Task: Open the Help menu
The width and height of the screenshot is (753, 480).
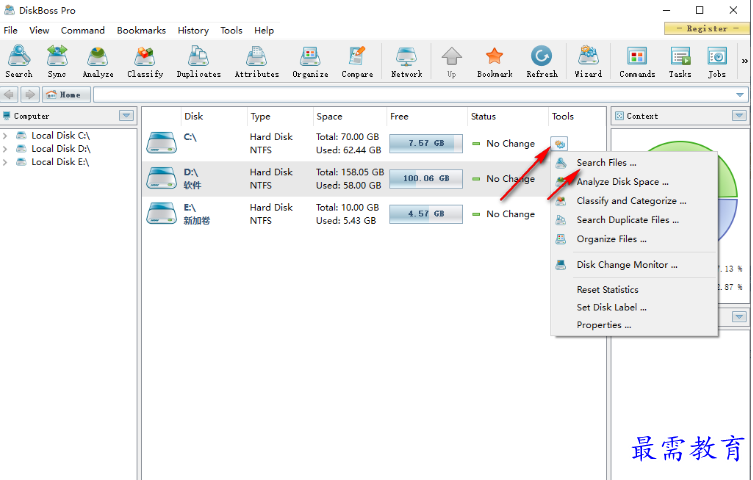Action: pos(264,30)
